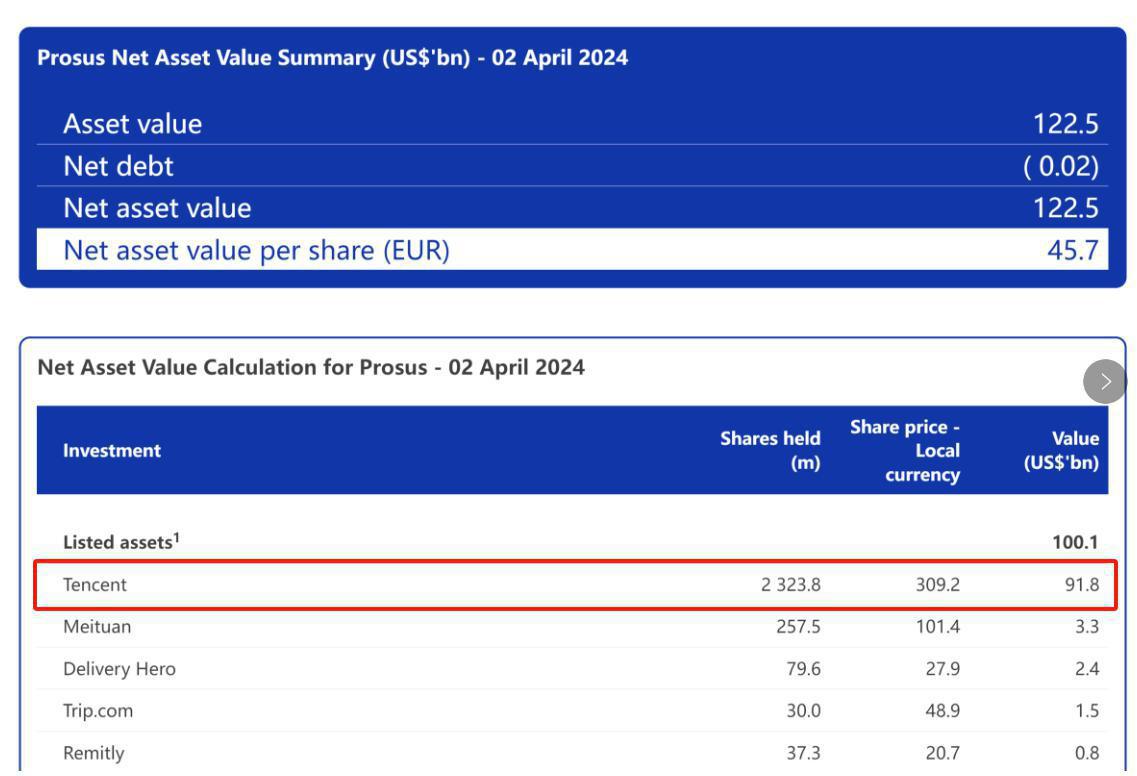Click Share price - Local currency header

coord(905,450)
